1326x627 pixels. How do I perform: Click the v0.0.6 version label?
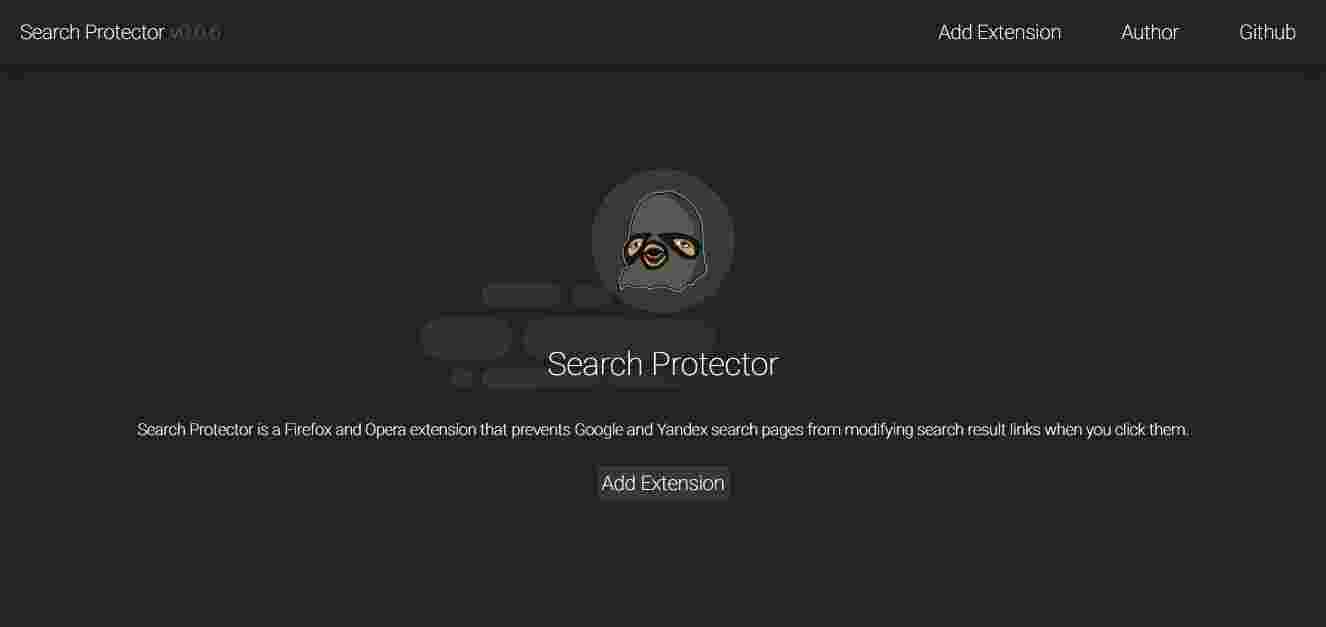click(195, 32)
